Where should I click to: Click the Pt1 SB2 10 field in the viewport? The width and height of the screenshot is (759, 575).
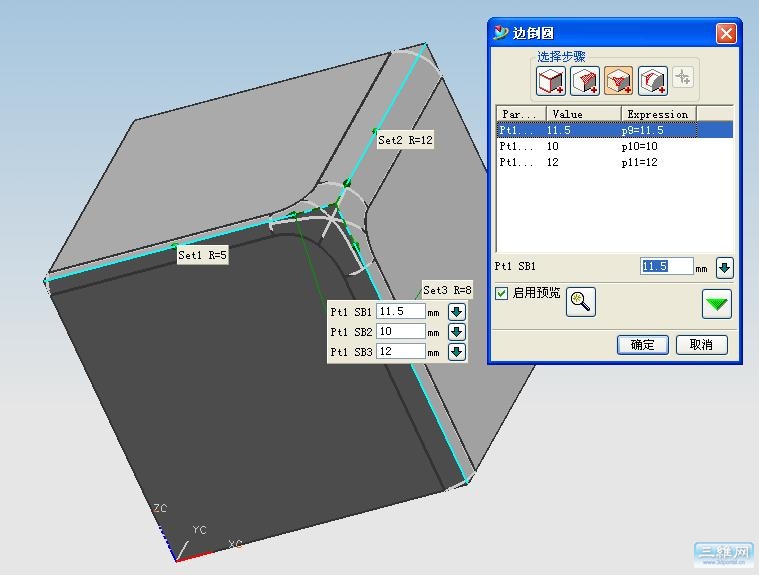[401, 332]
